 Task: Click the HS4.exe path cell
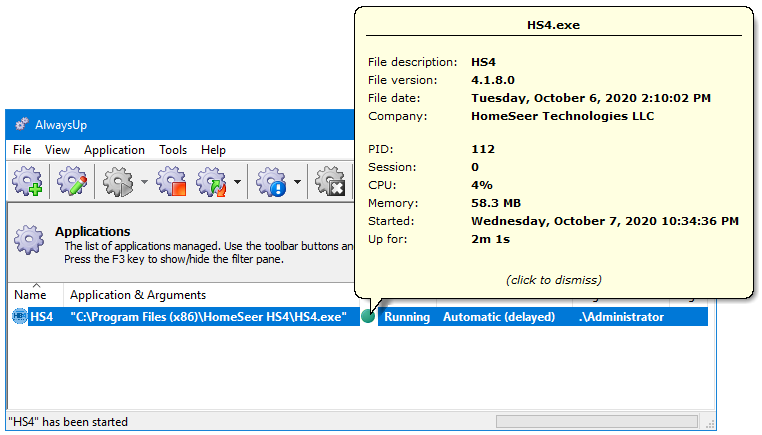tap(208, 317)
